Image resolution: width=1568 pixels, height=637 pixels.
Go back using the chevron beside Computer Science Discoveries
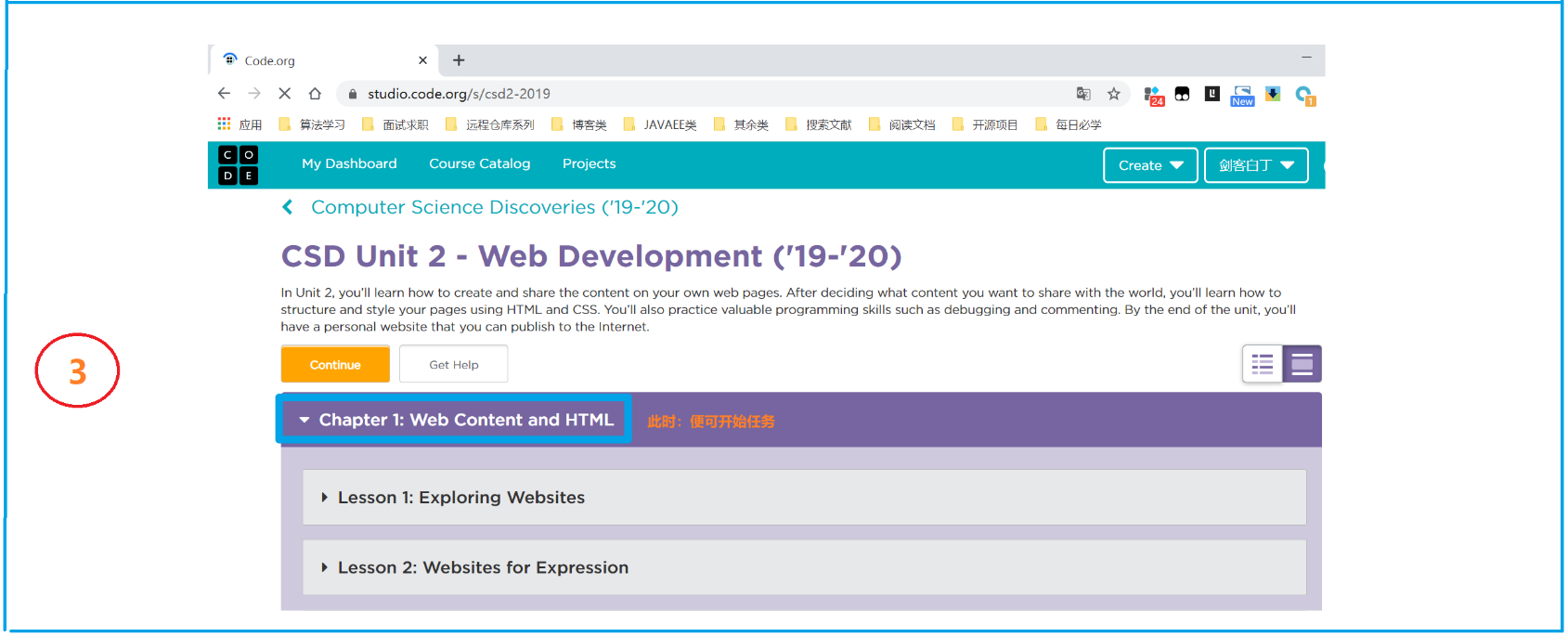(288, 207)
